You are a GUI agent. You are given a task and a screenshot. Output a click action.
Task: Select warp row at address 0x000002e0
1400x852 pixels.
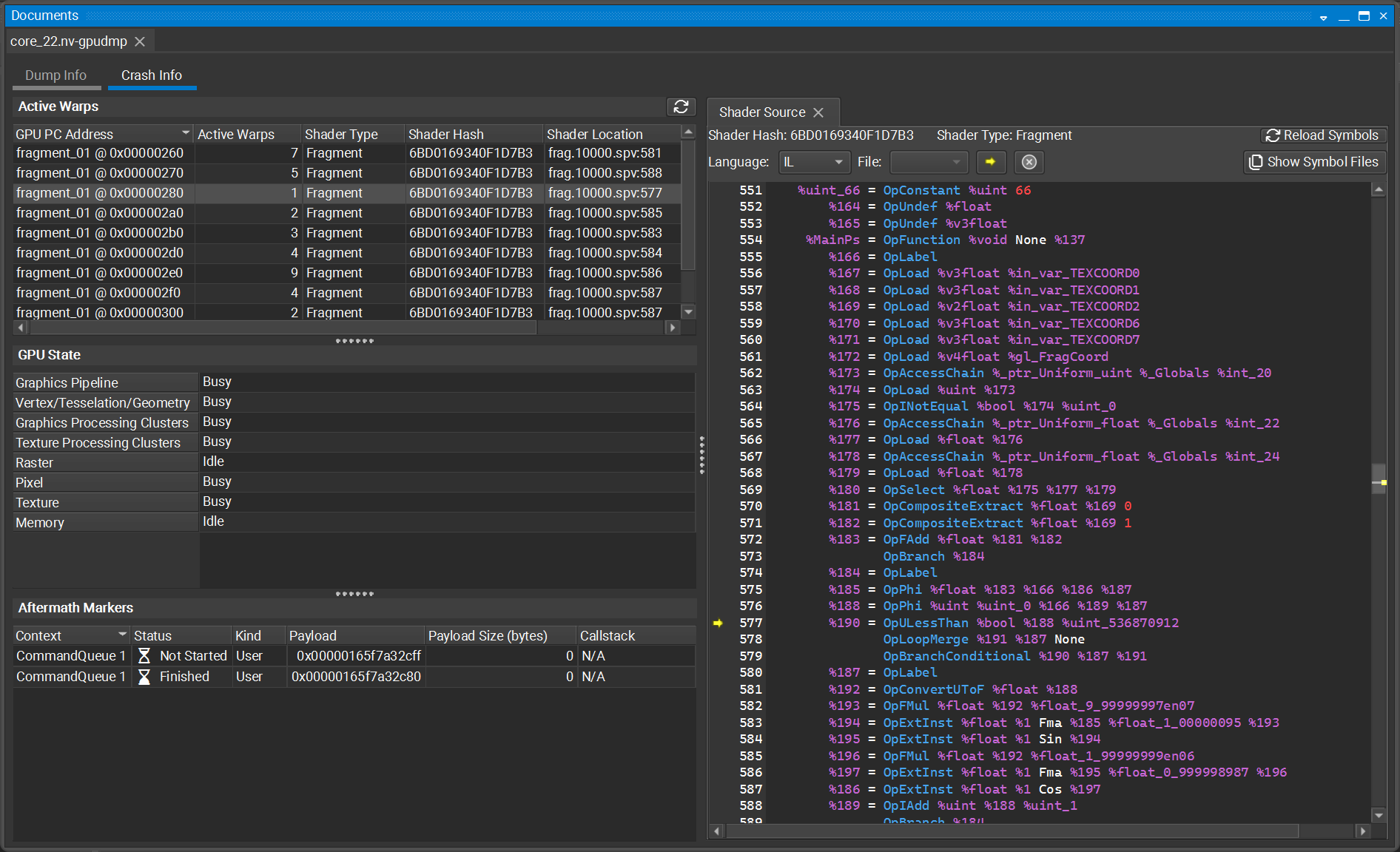(100, 273)
